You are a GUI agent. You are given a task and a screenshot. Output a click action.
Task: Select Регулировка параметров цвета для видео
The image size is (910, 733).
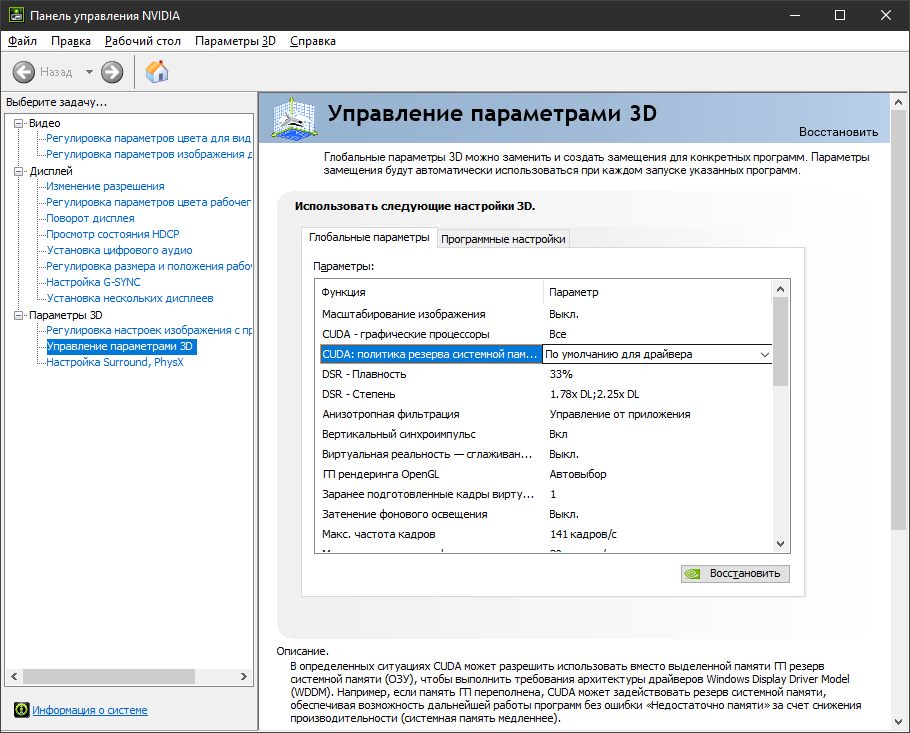[x=149, y=138]
